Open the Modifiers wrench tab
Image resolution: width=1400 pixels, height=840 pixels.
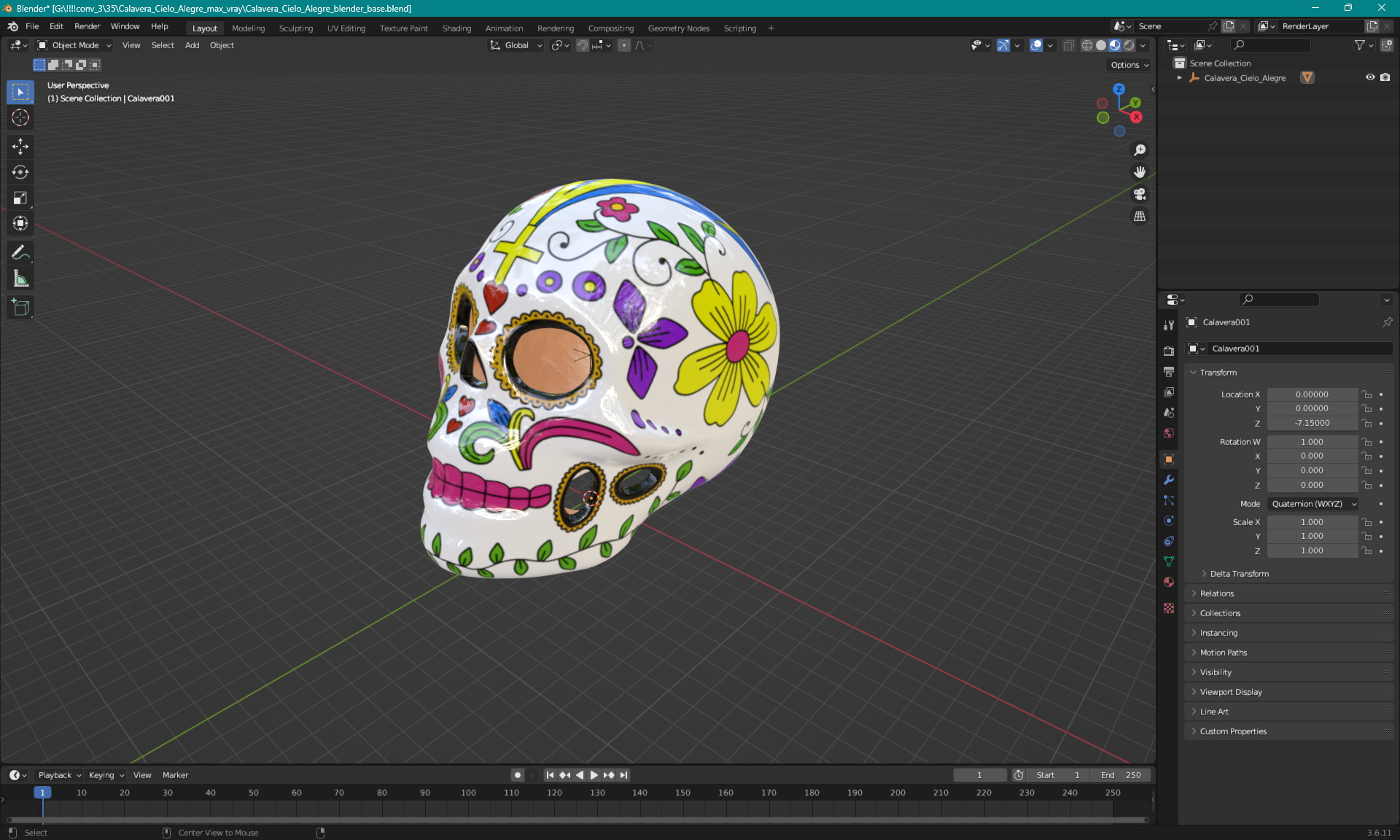pos(1169,480)
